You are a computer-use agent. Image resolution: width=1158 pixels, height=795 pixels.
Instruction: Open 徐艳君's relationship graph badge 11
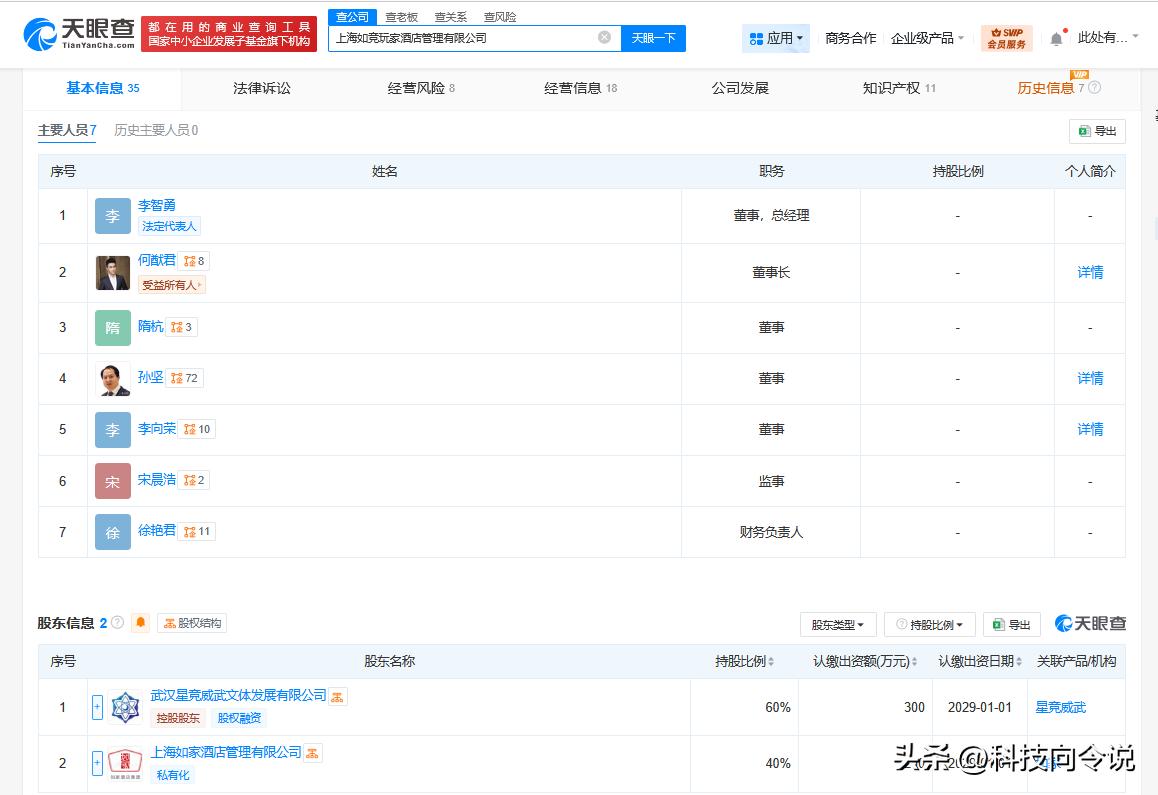(x=197, y=531)
